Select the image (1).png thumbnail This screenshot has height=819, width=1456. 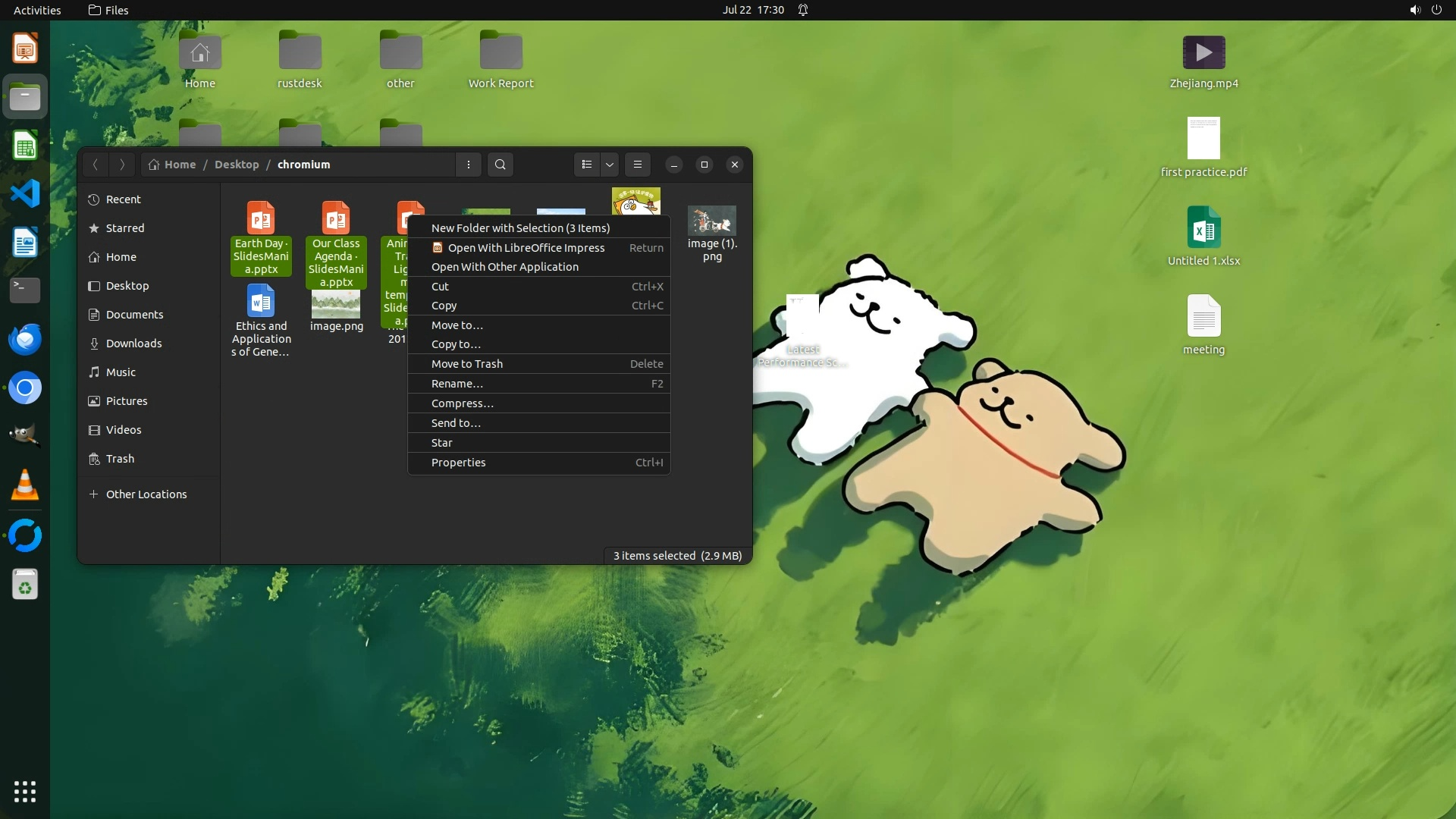click(x=711, y=221)
